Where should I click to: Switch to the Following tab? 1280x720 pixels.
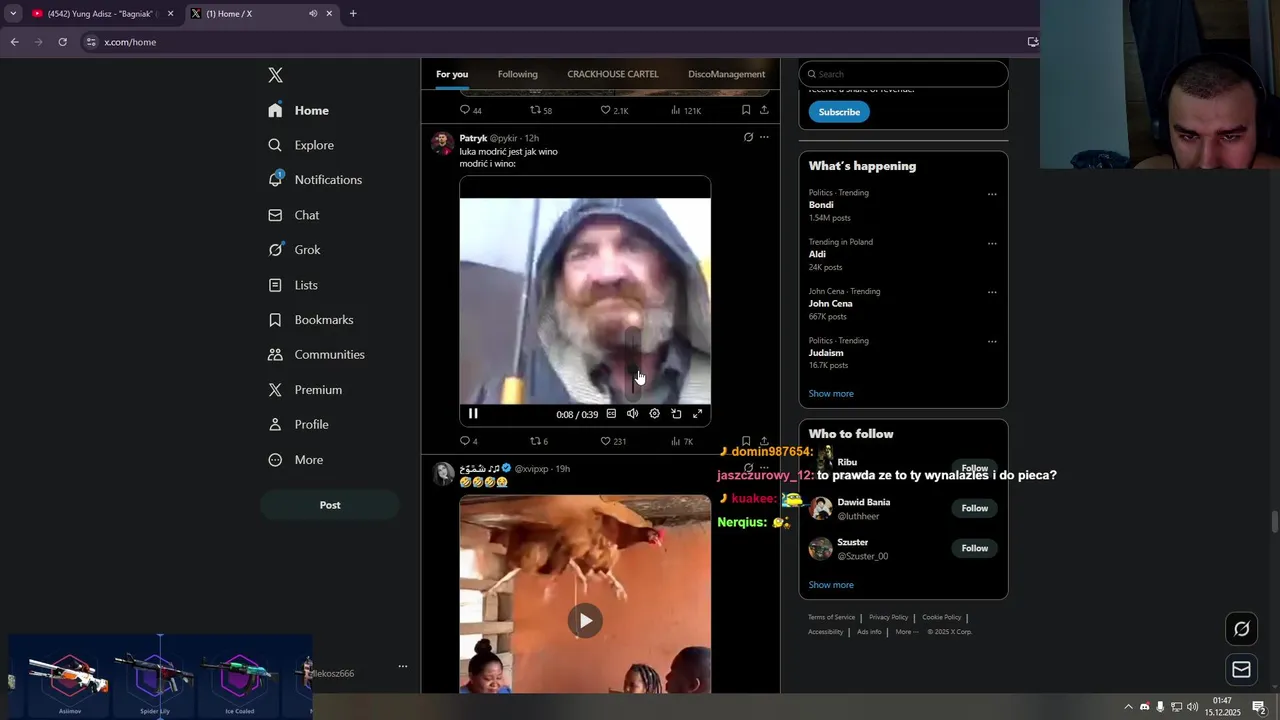click(517, 74)
